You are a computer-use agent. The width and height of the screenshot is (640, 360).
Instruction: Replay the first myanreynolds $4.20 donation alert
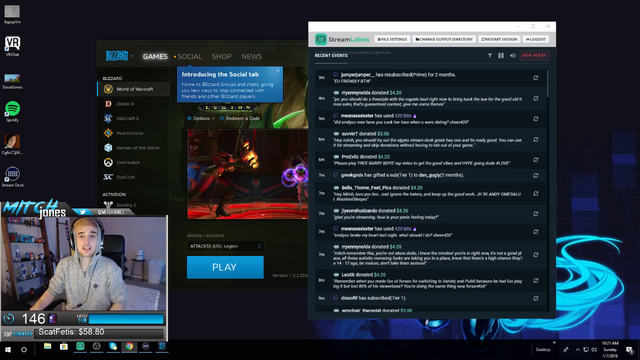[x=536, y=98]
